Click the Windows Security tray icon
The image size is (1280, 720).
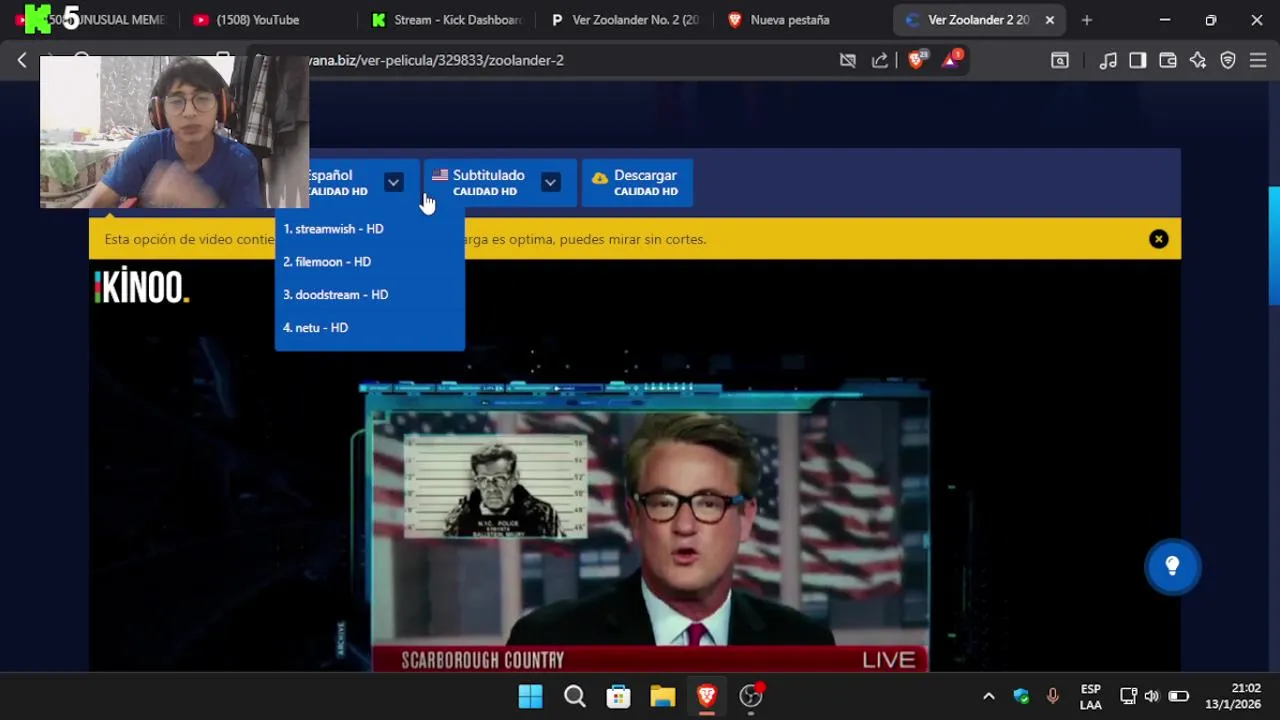pos(1021,696)
